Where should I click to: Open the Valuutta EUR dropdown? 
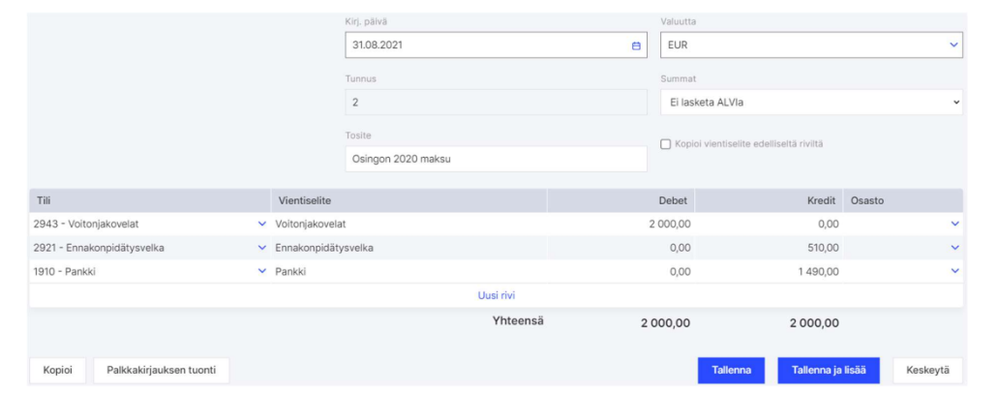point(812,45)
